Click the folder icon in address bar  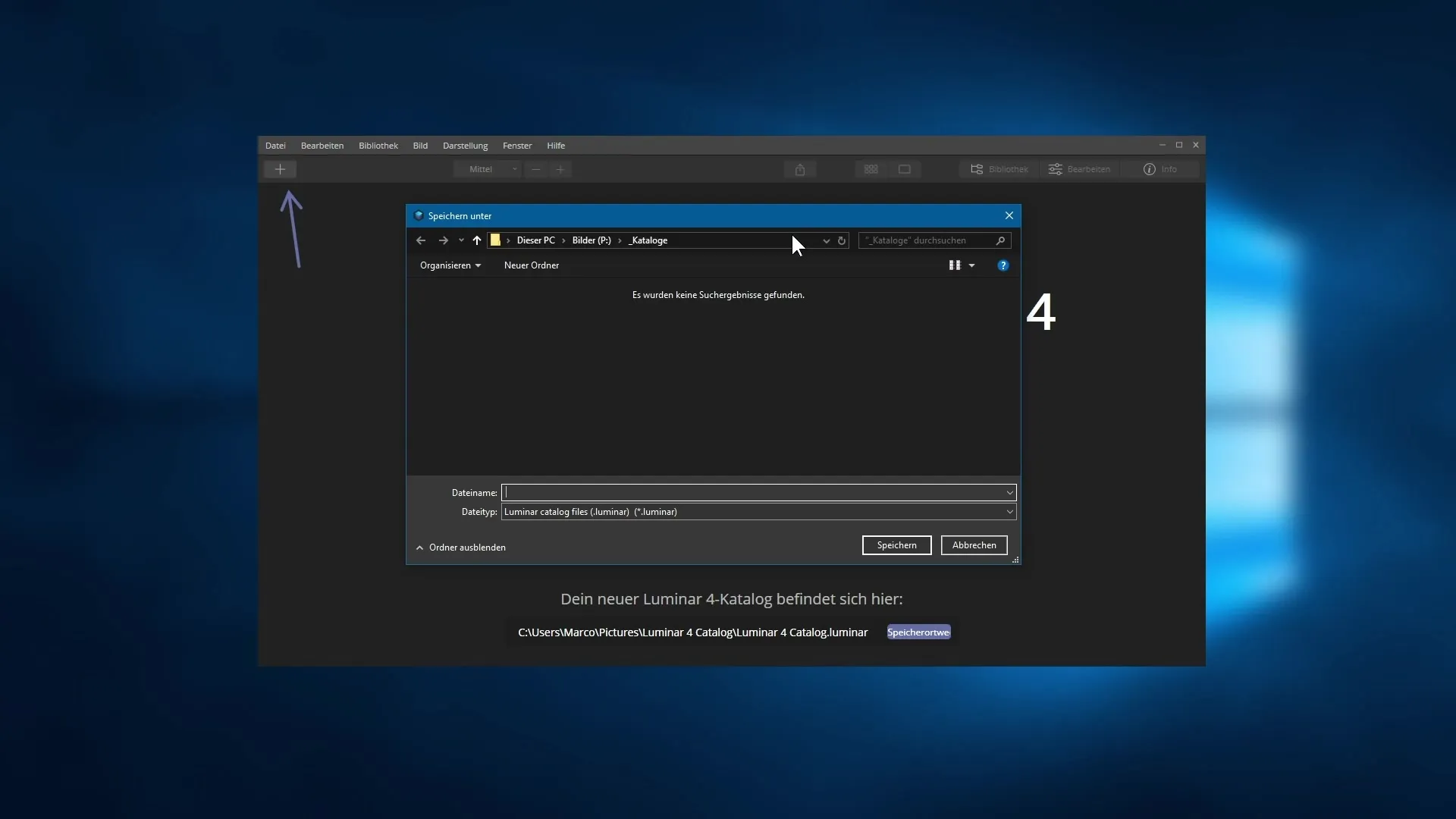[x=496, y=240]
